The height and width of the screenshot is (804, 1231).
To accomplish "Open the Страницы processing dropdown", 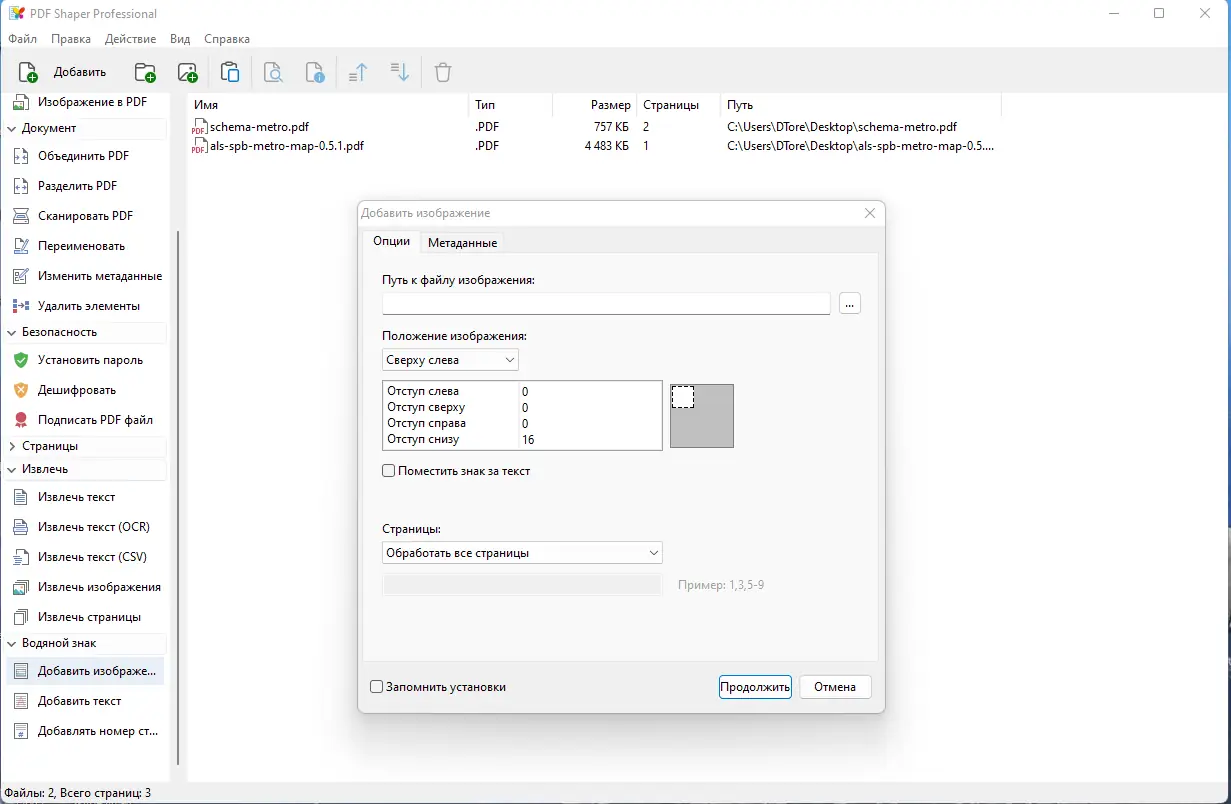I will tap(522, 553).
